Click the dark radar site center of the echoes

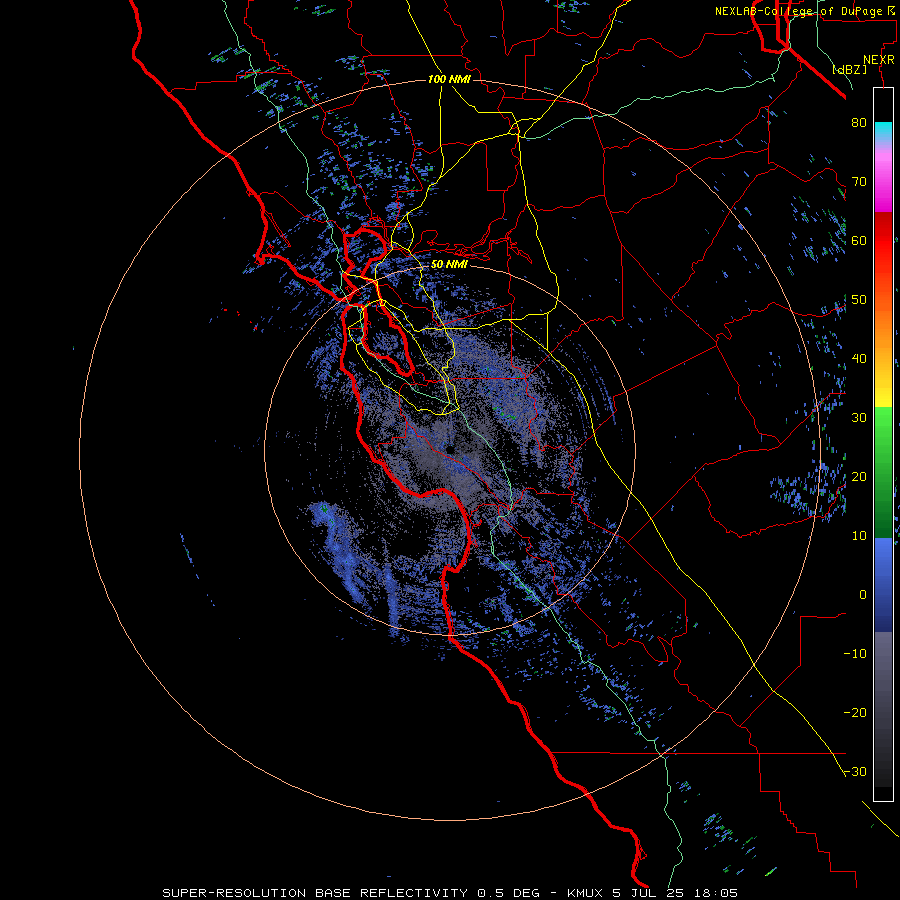point(451,449)
